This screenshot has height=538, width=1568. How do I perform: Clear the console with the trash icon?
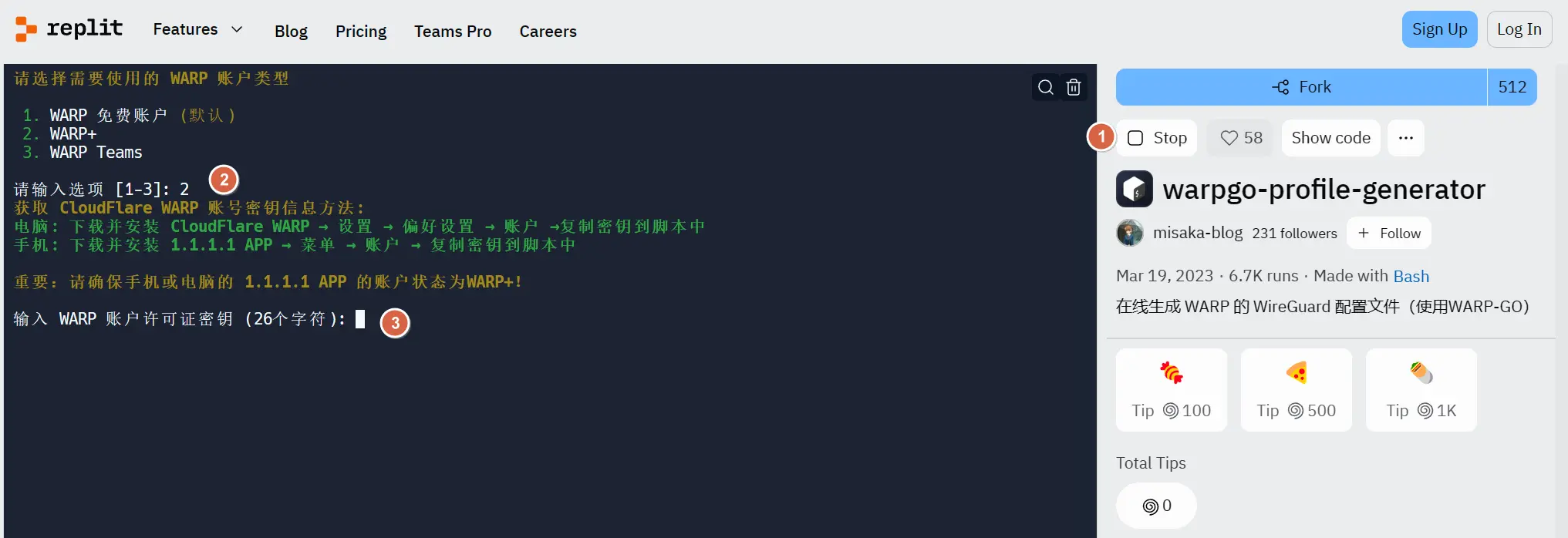[1074, 87]
